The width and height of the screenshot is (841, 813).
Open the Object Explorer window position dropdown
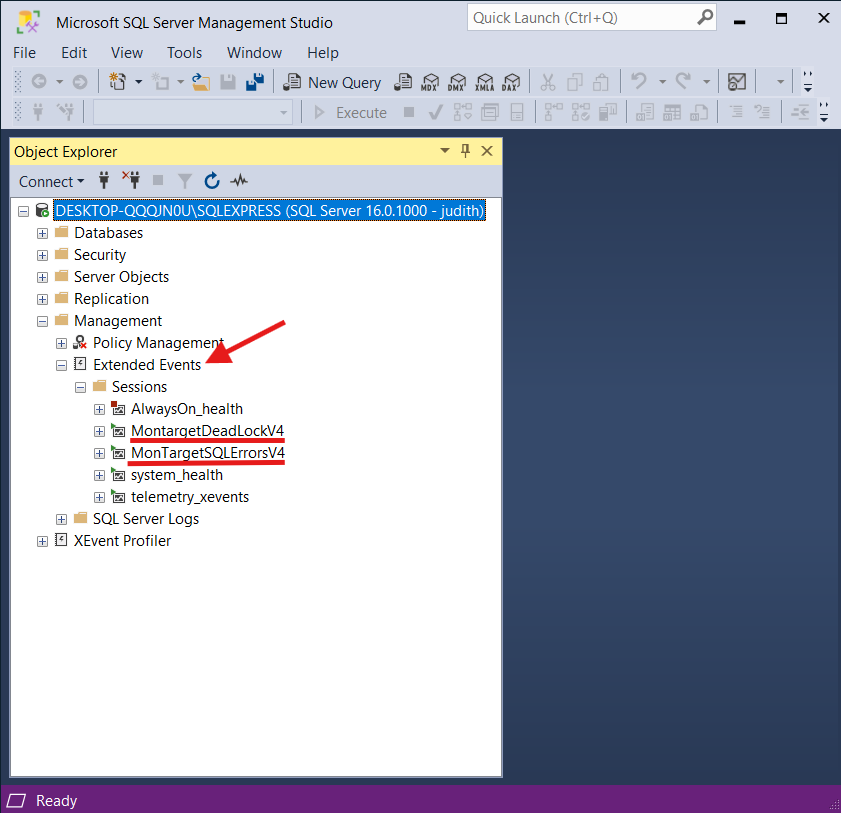coord(445,151)
